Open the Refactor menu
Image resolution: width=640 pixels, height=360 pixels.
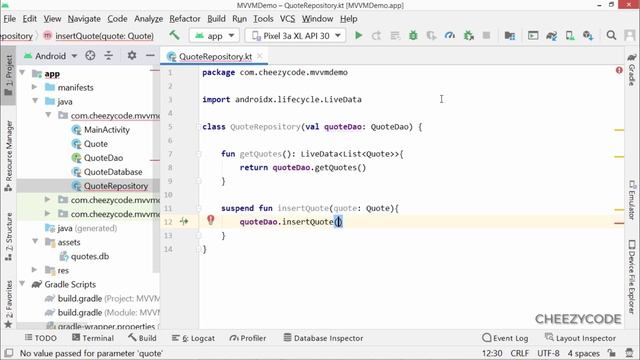pos(184,19)
